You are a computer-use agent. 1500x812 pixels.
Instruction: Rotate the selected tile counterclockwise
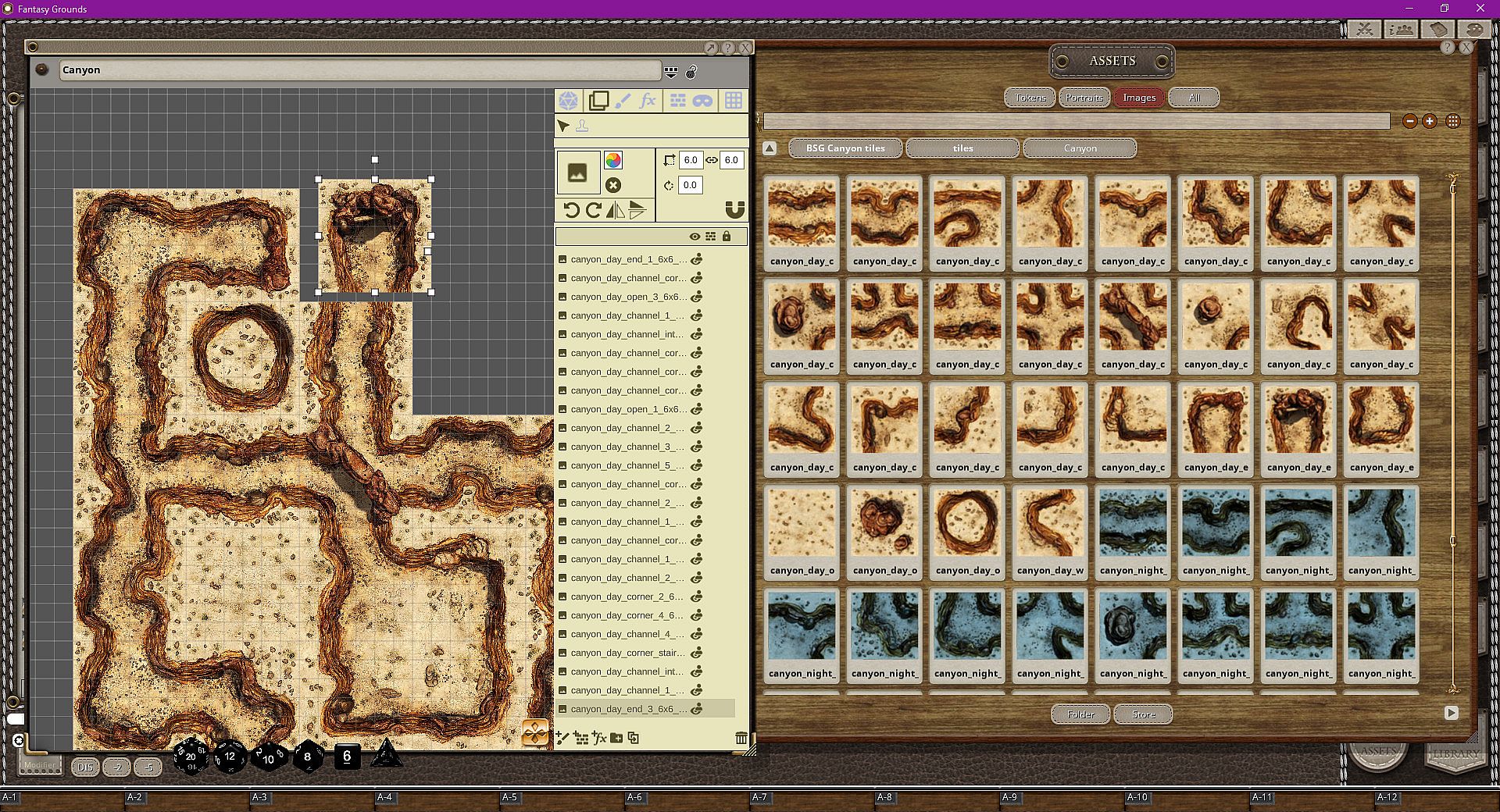(571, 210)
